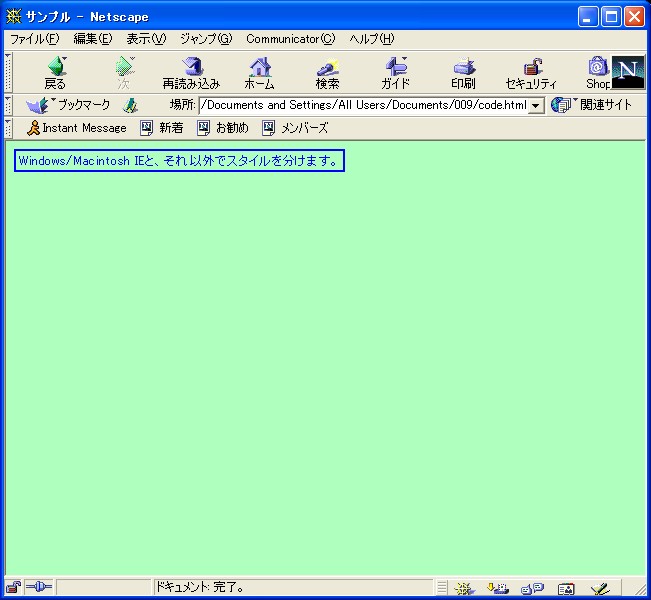Reload the page with 再読み込み

191,73
